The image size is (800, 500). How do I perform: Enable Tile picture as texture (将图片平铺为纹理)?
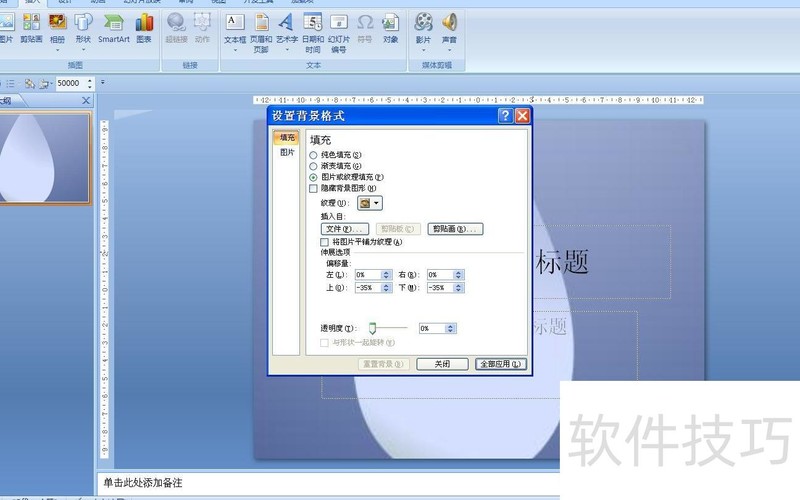pyautogui.click(x=324, y=242)
